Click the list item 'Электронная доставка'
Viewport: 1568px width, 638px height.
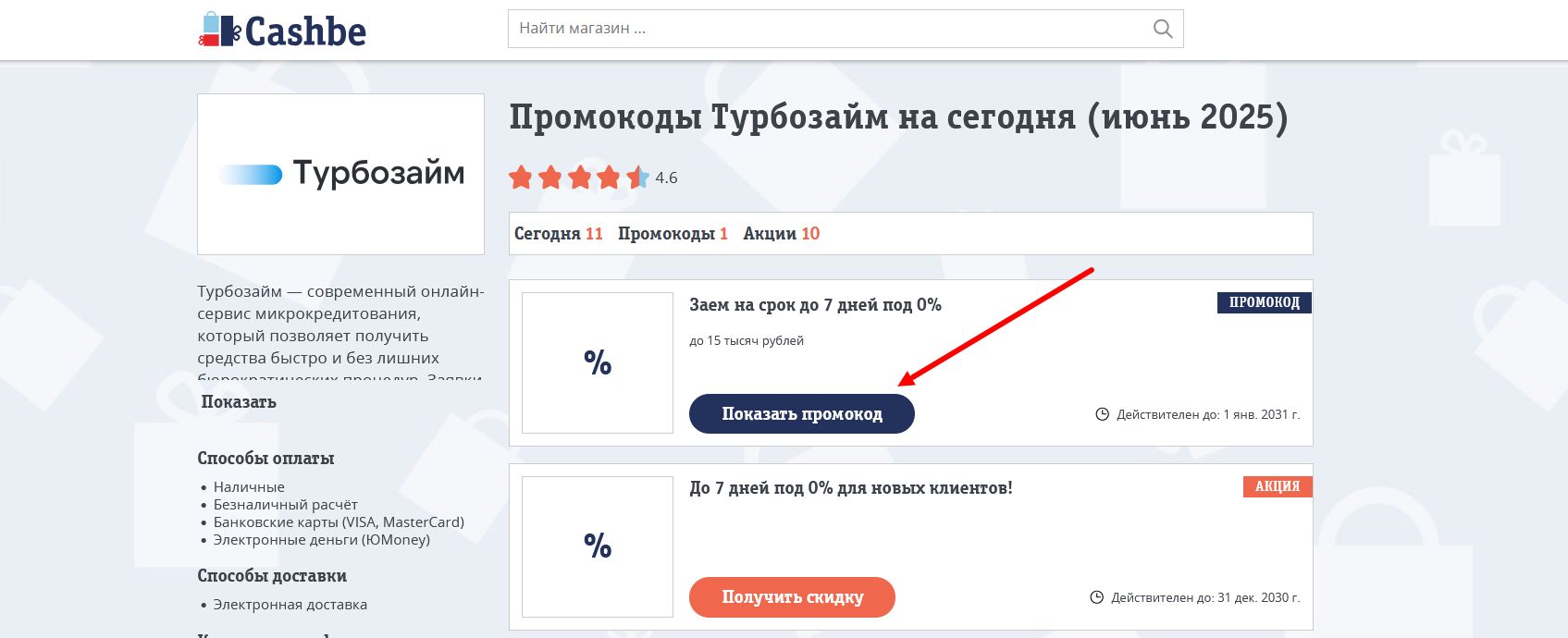pyautogui.click(x=290, y=605)
